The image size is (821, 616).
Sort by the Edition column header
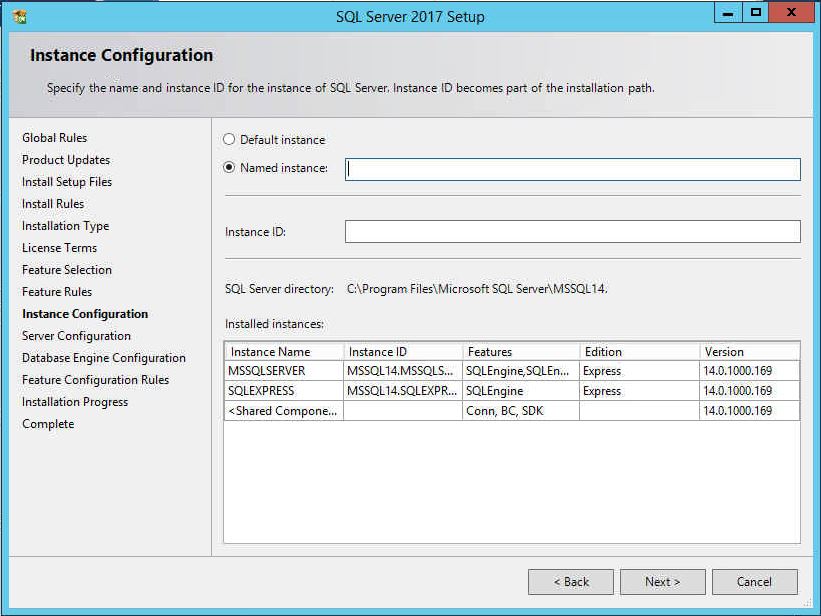[639, 351]
